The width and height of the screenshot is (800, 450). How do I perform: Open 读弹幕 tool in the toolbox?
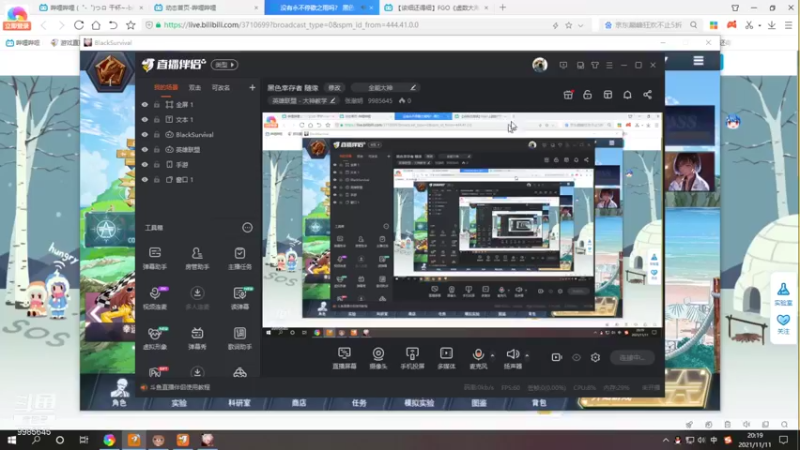pyautogui.click(x=239, y=298)
